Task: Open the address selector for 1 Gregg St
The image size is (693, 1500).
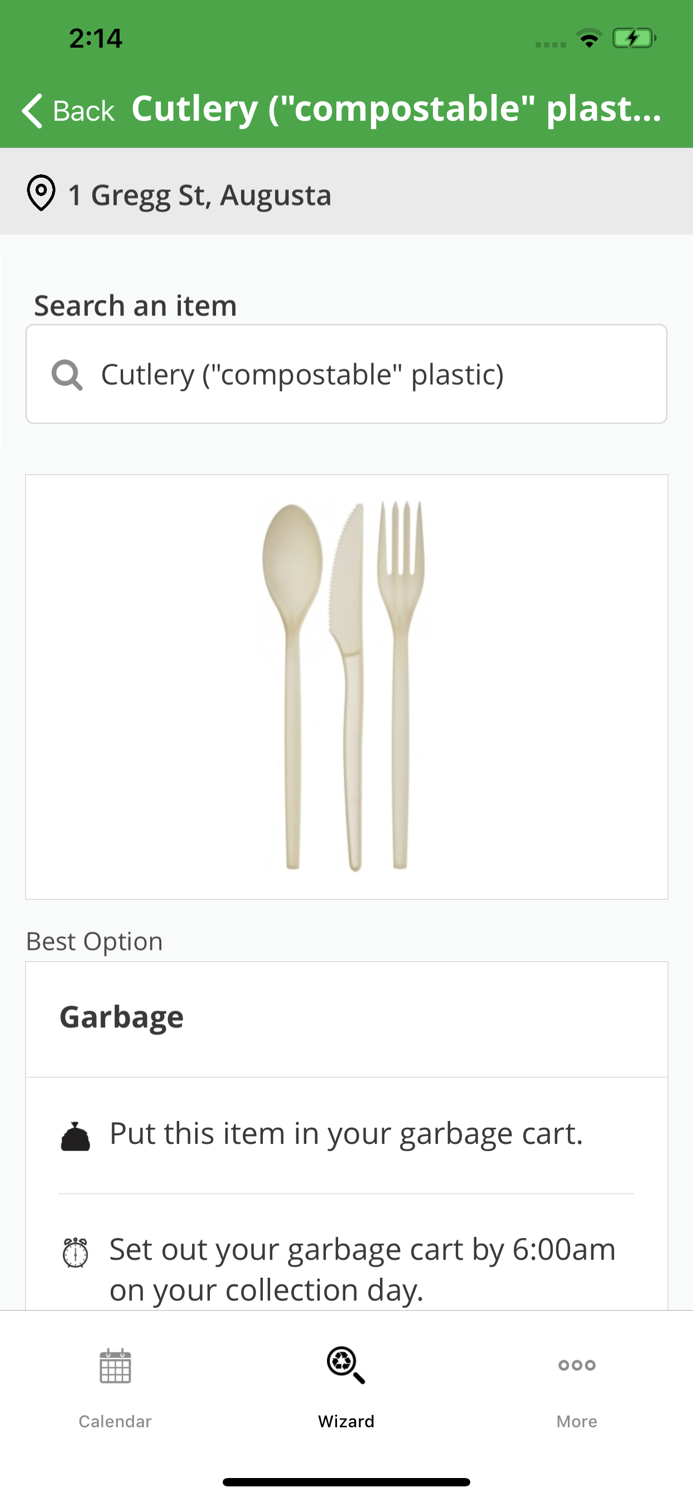Action: pyautogui.click(x=199, y=195)
